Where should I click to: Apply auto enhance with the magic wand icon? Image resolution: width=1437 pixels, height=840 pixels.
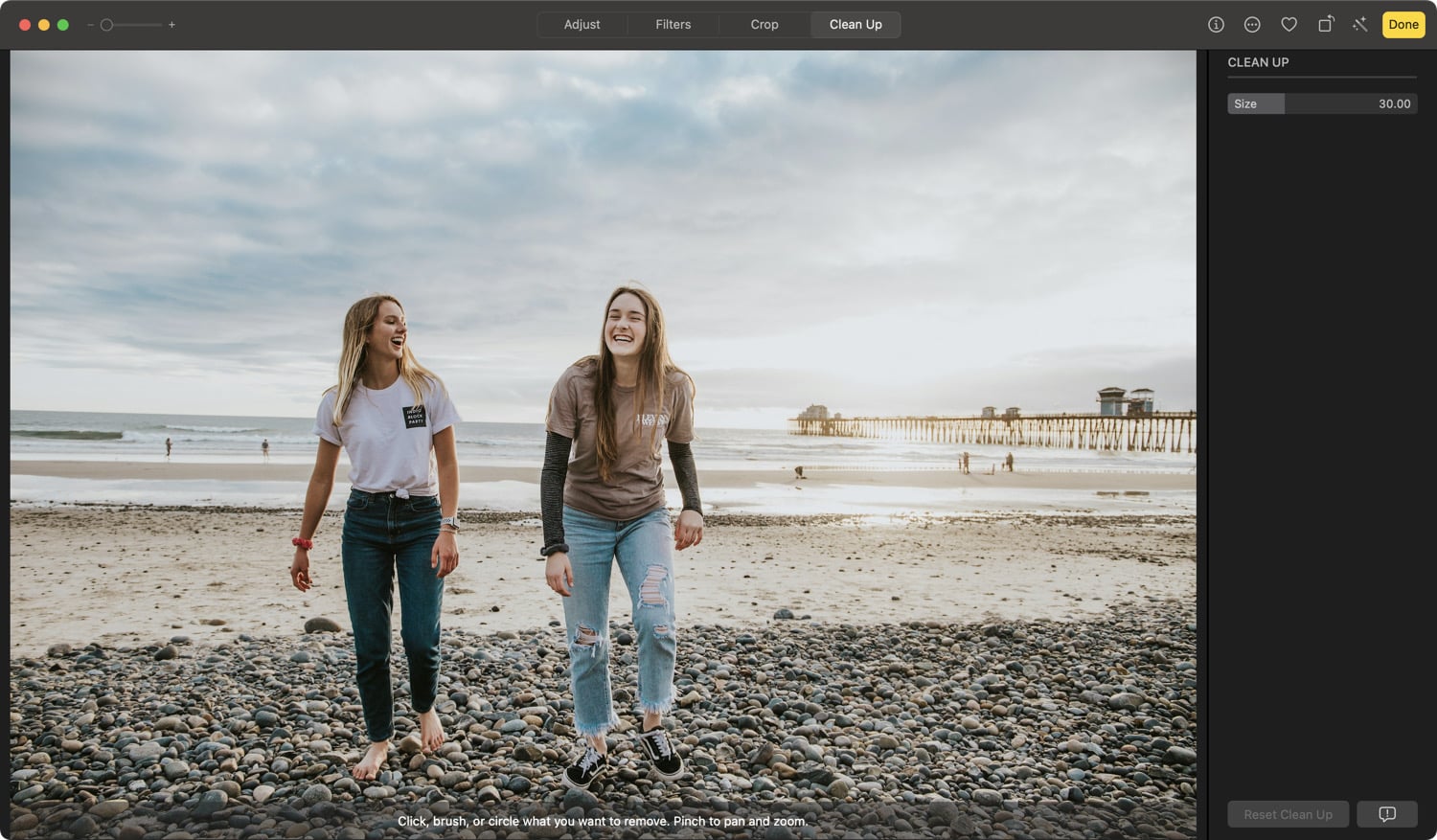[x=1360, y=25]
